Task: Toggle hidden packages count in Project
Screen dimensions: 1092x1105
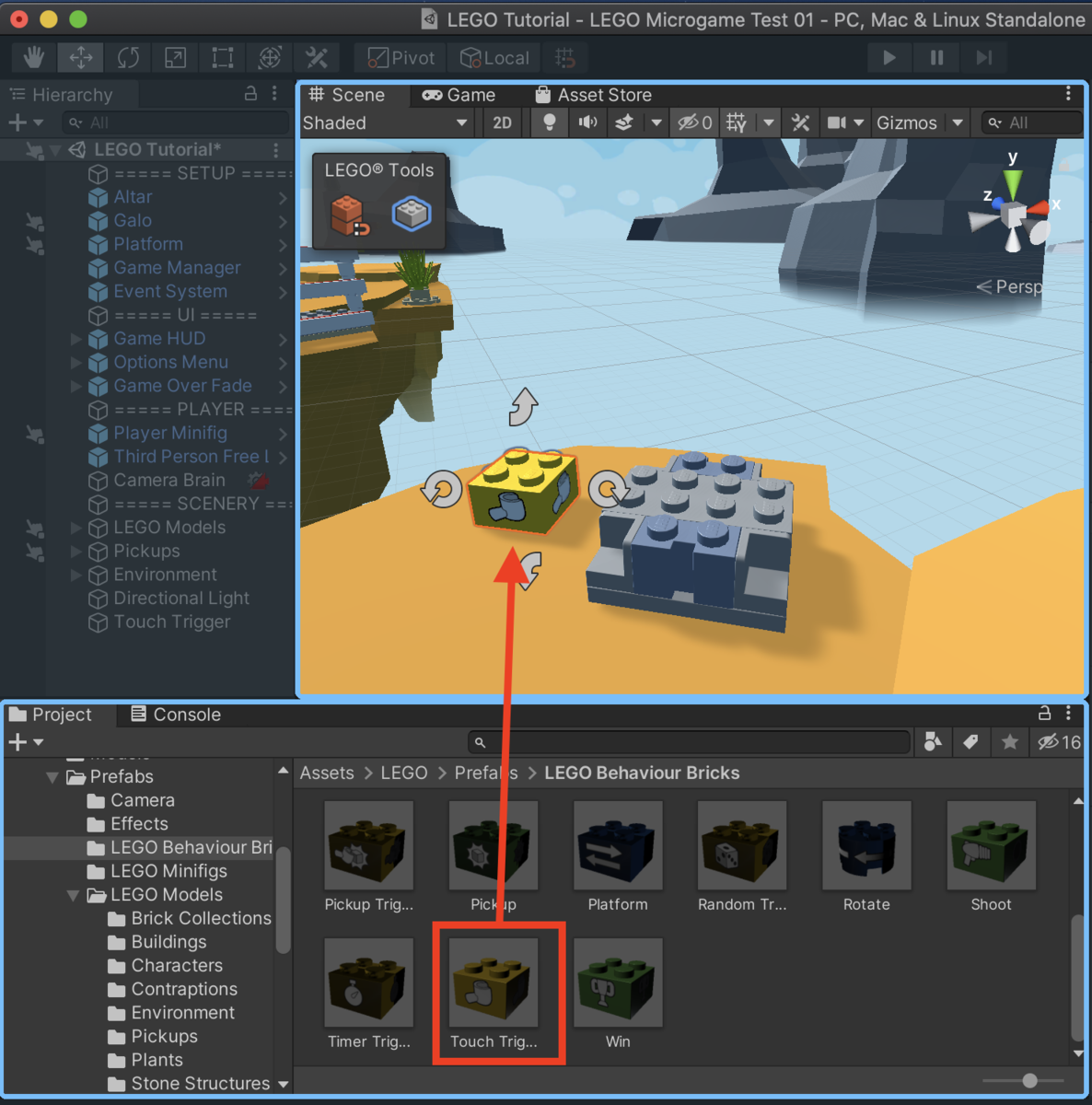Action: coord(1059,742)
